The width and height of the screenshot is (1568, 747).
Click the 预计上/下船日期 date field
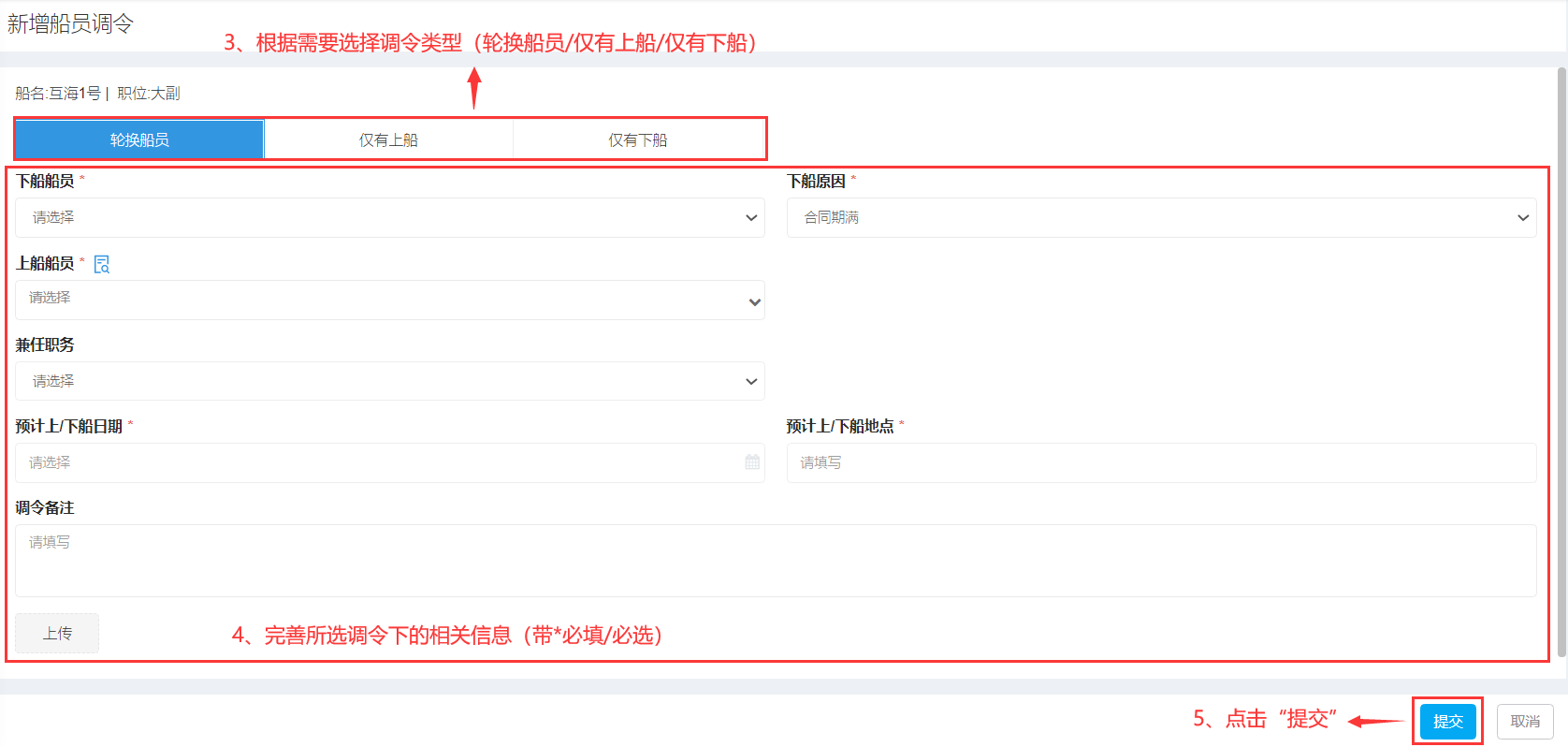click(390, 462)
